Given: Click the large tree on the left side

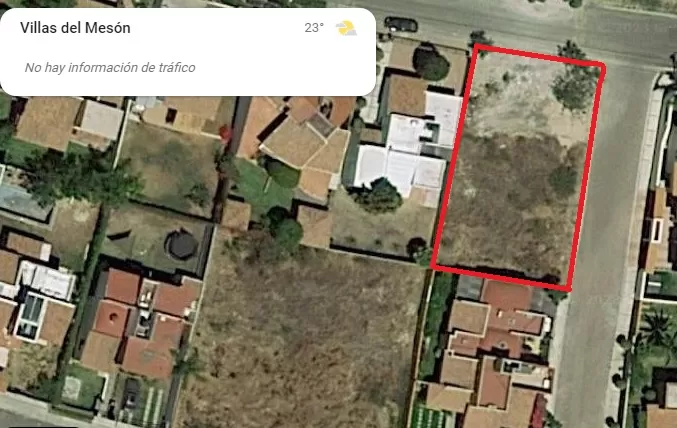Looking at the screenshot, I should (x=82, y=177).
